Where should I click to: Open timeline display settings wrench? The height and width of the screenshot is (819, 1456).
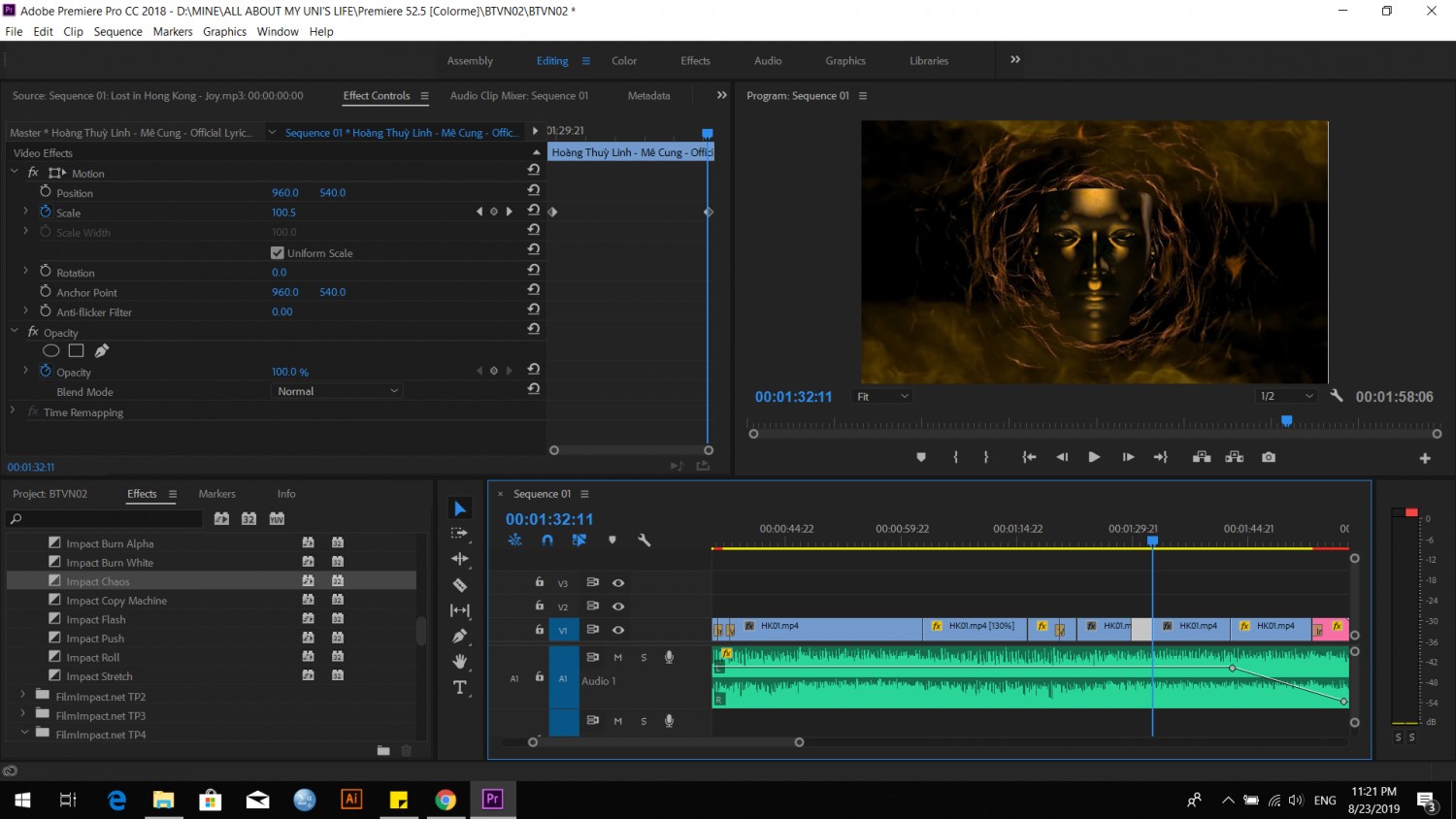tap(644, 541)
